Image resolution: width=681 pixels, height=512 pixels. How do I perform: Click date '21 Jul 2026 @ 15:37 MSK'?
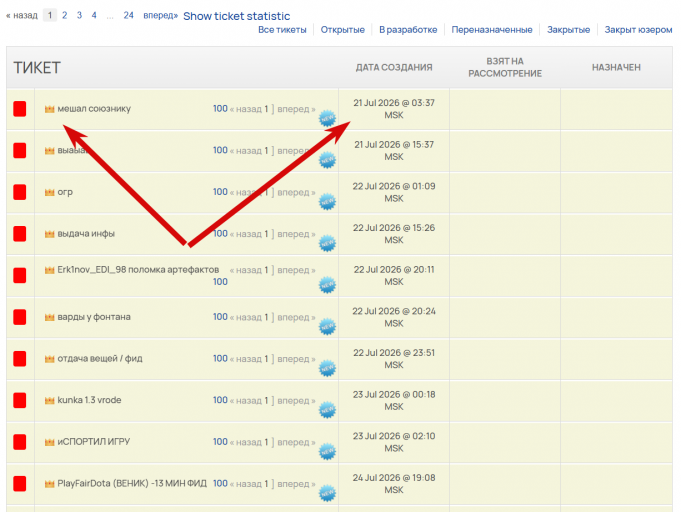coord(394,151)
